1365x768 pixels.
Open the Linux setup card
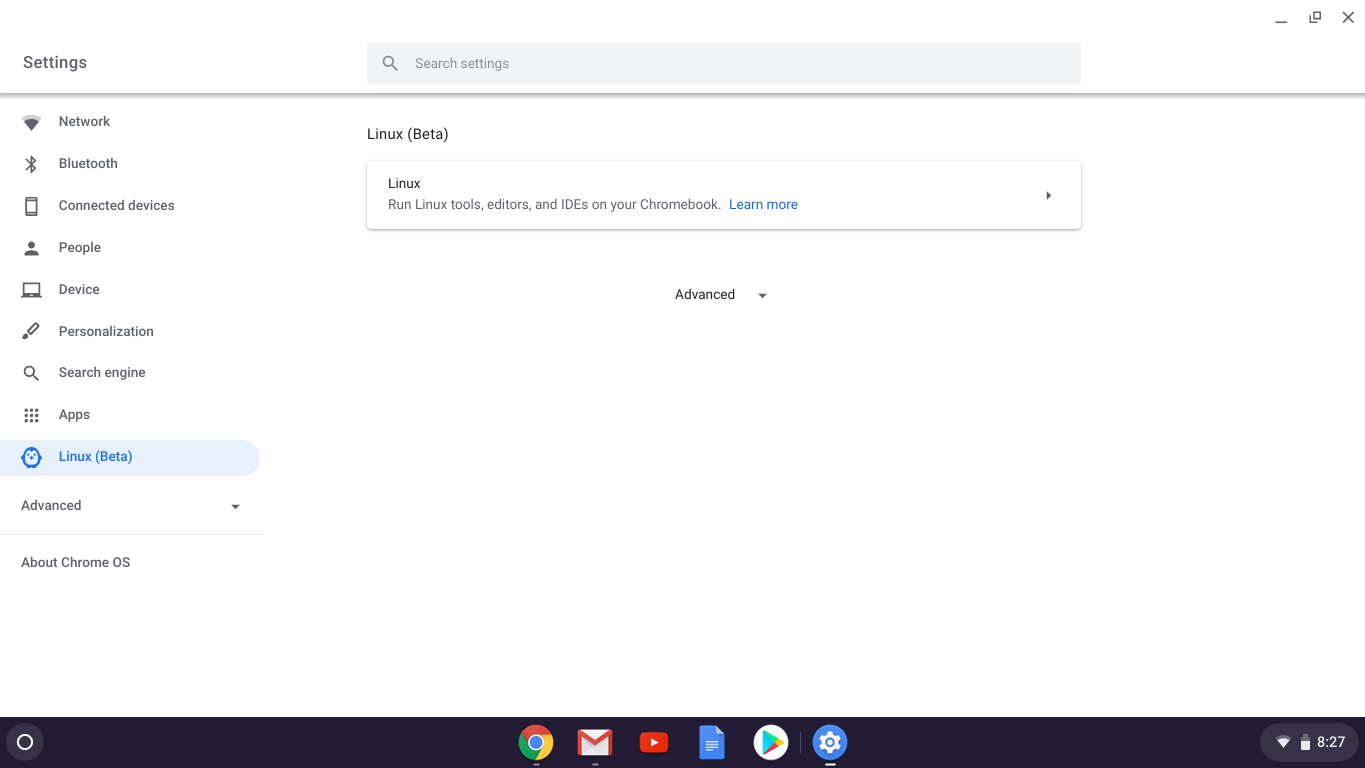[700, 193]
